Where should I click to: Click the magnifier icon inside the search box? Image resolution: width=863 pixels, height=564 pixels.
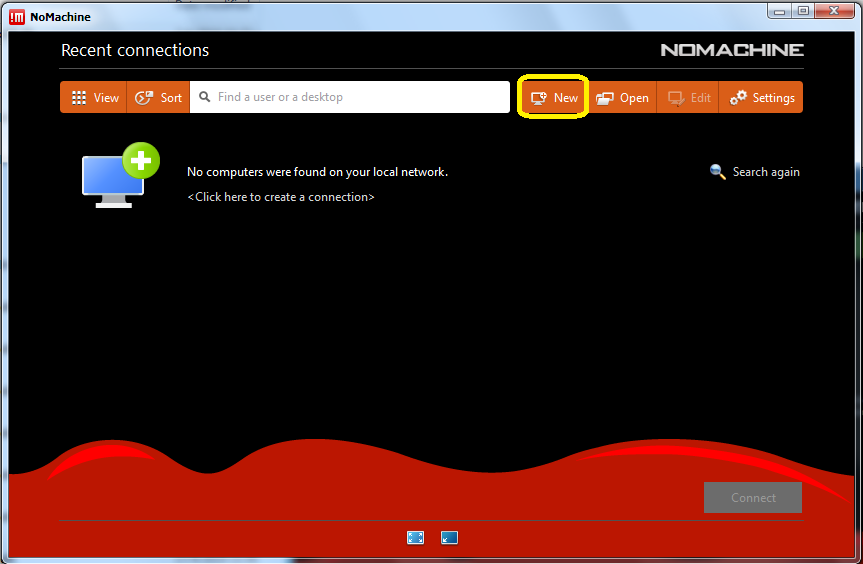[205, 97]
